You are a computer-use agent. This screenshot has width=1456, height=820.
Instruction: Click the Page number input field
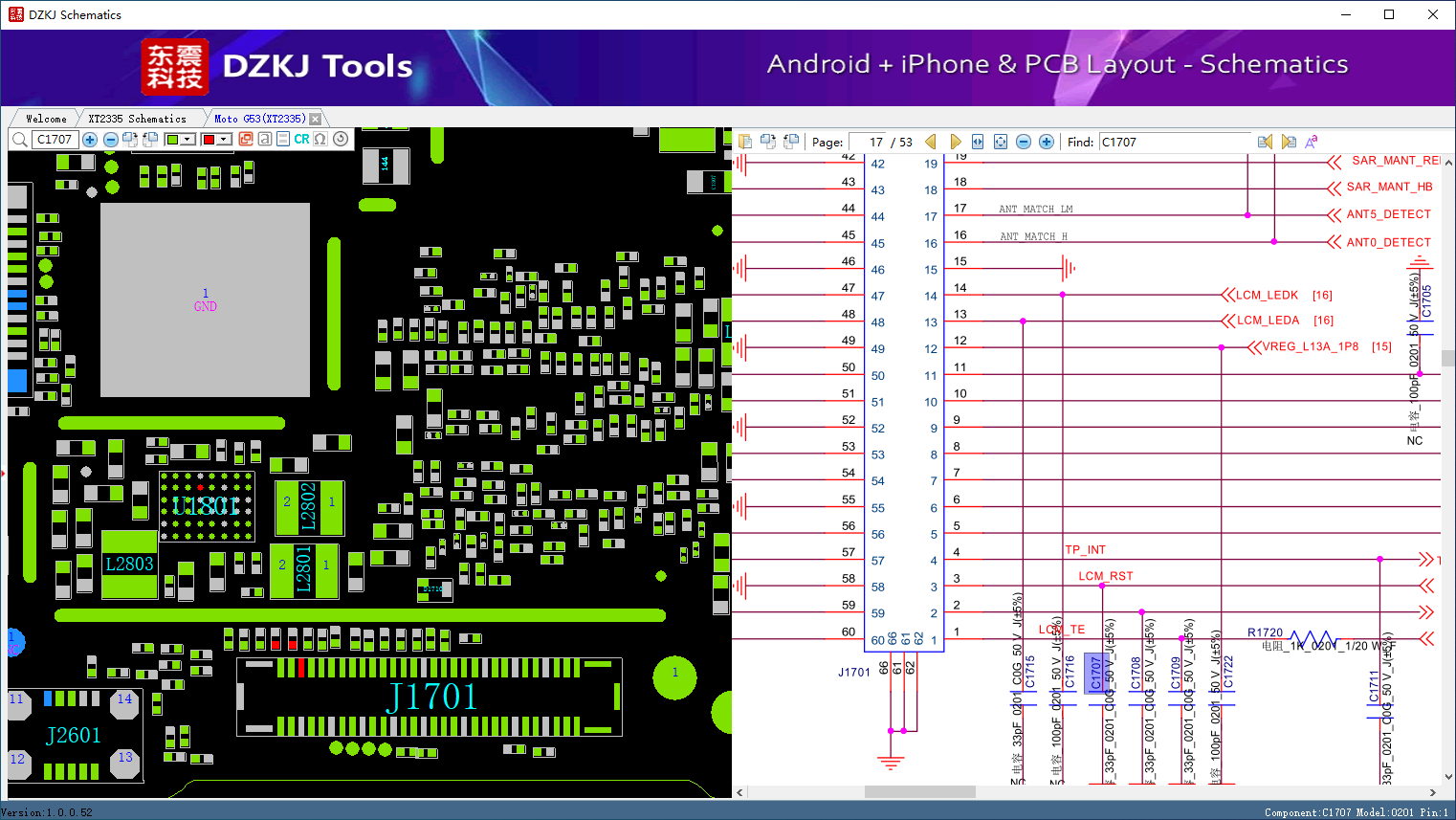coord(867,142)
